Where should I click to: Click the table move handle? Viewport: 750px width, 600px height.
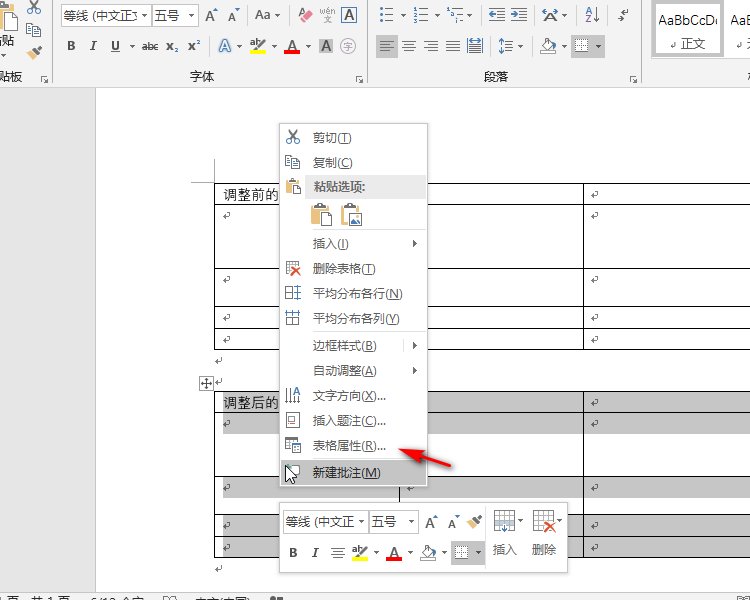tap(206, 383)
